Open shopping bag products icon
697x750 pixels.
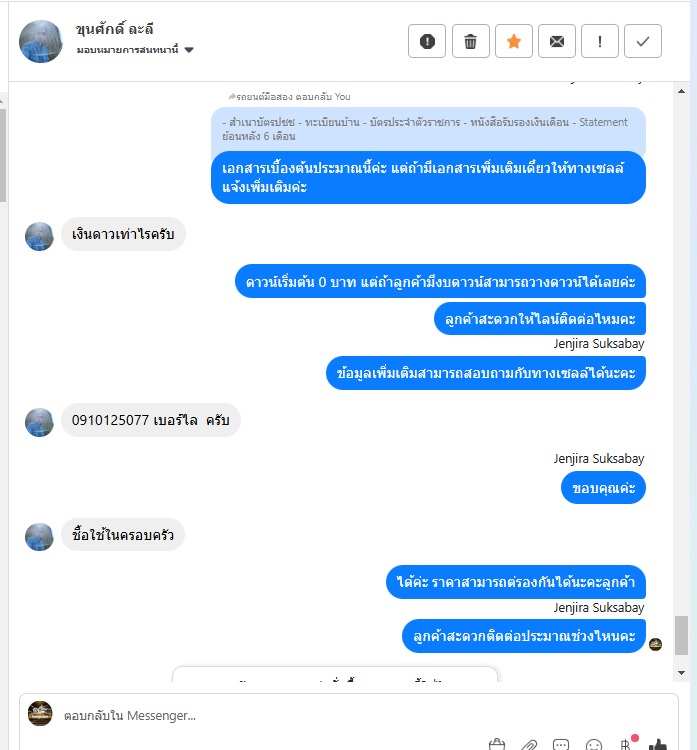coord(497,745)
